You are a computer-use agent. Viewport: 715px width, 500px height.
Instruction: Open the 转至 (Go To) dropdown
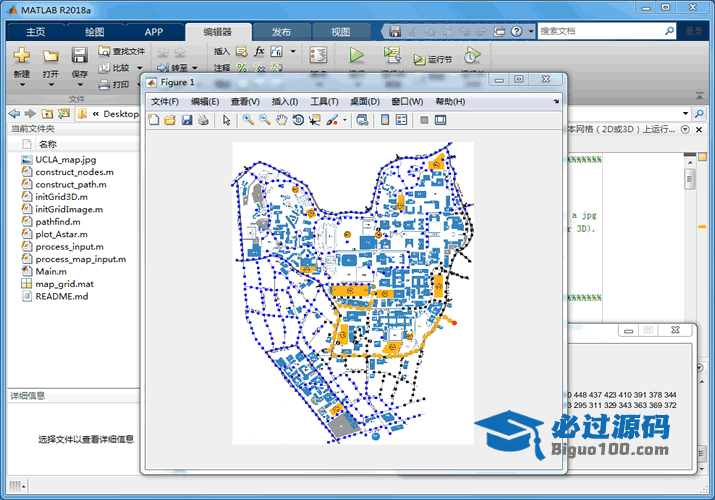click(177, 68)
